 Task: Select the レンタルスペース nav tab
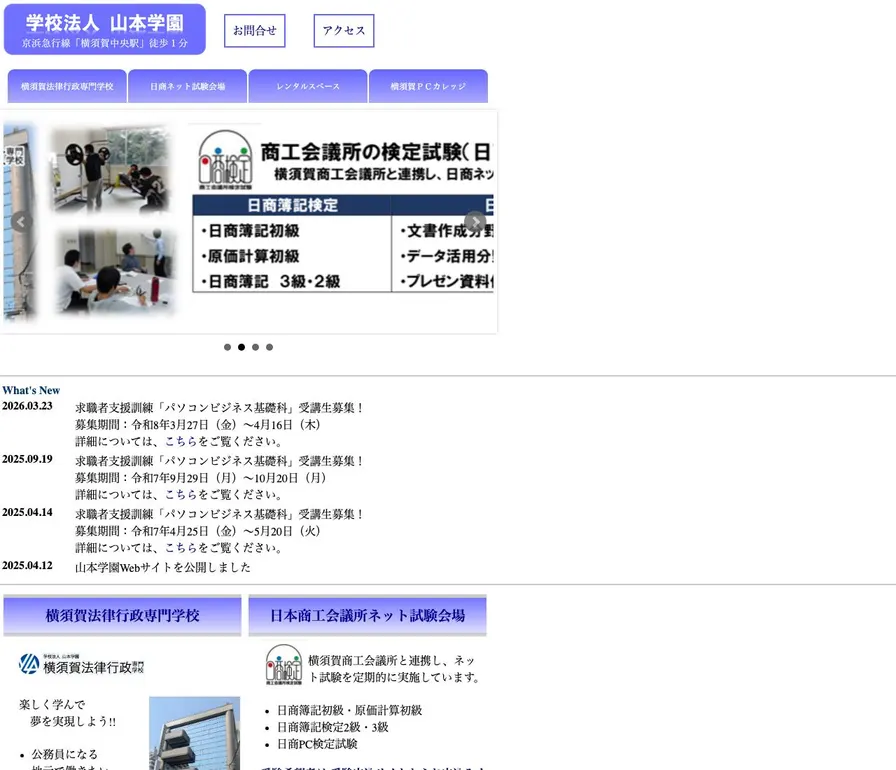[308, 86]
